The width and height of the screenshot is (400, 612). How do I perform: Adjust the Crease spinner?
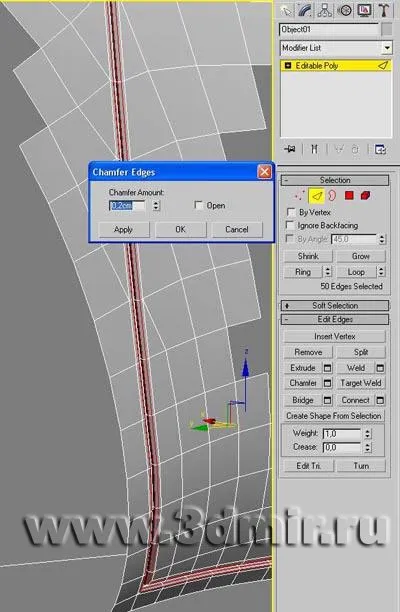click(x=368, y=448)
